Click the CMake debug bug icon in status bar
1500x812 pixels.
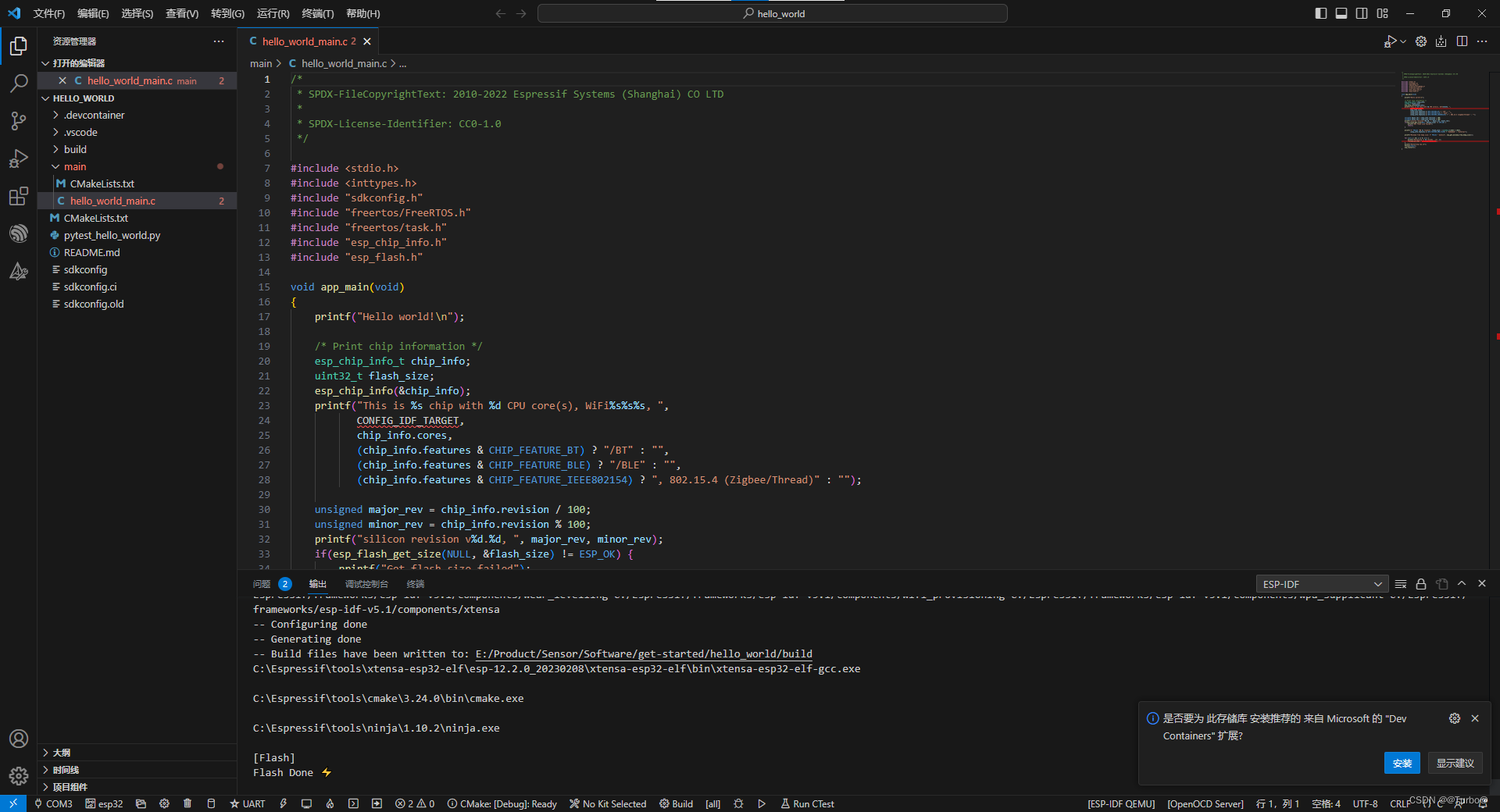tap(738, 803)
